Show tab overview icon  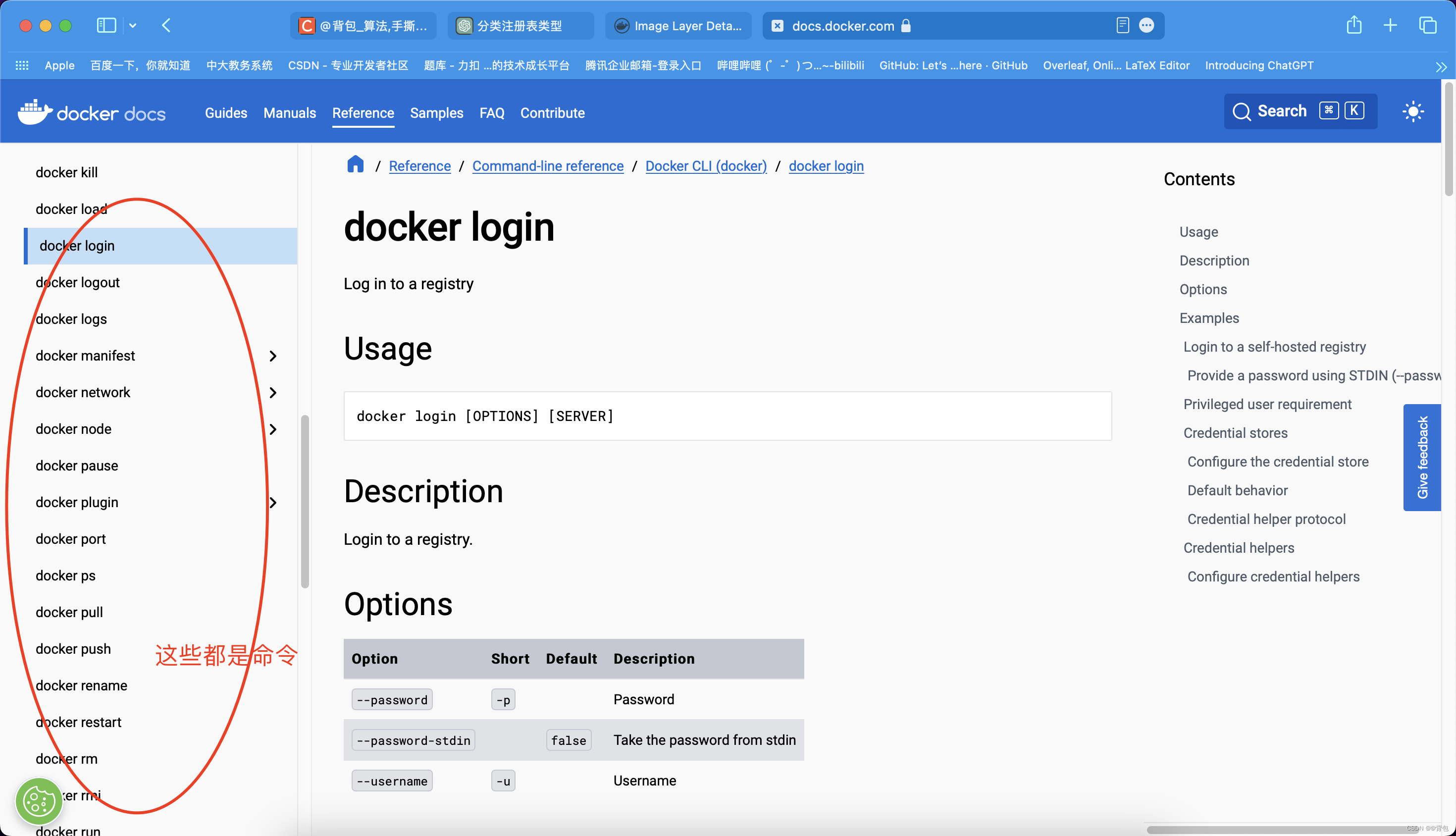(1427, 25)
